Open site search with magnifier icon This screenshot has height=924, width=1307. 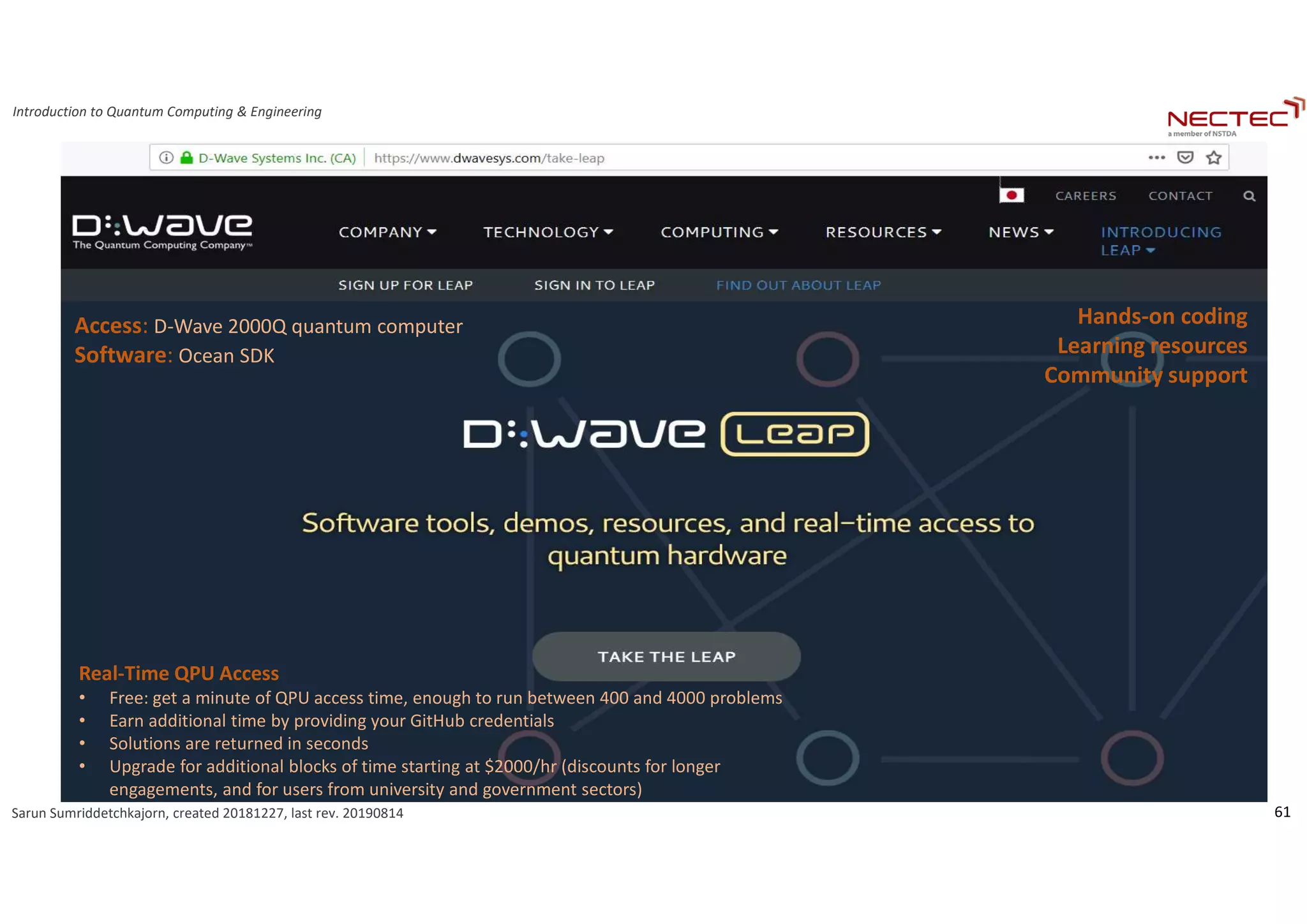click(x=1249, y=196)
